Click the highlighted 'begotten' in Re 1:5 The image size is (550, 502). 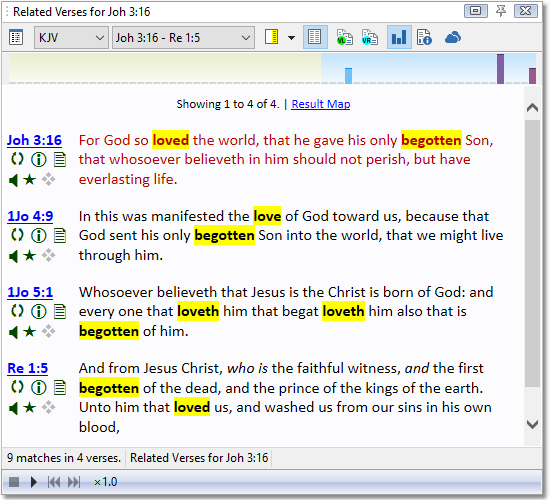pyautogui.click(x=109, y=388)
